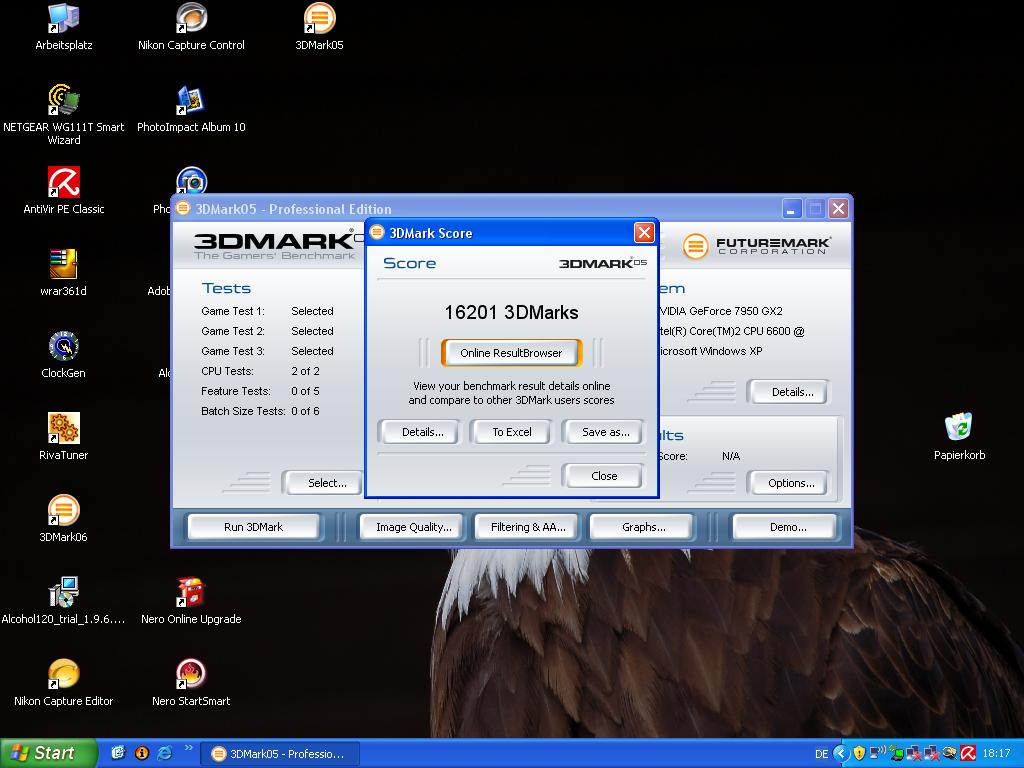Screen dimensions: 1024x768
Task: Minimize the 3DMark05 main window
Action: [x=792, y=209]
